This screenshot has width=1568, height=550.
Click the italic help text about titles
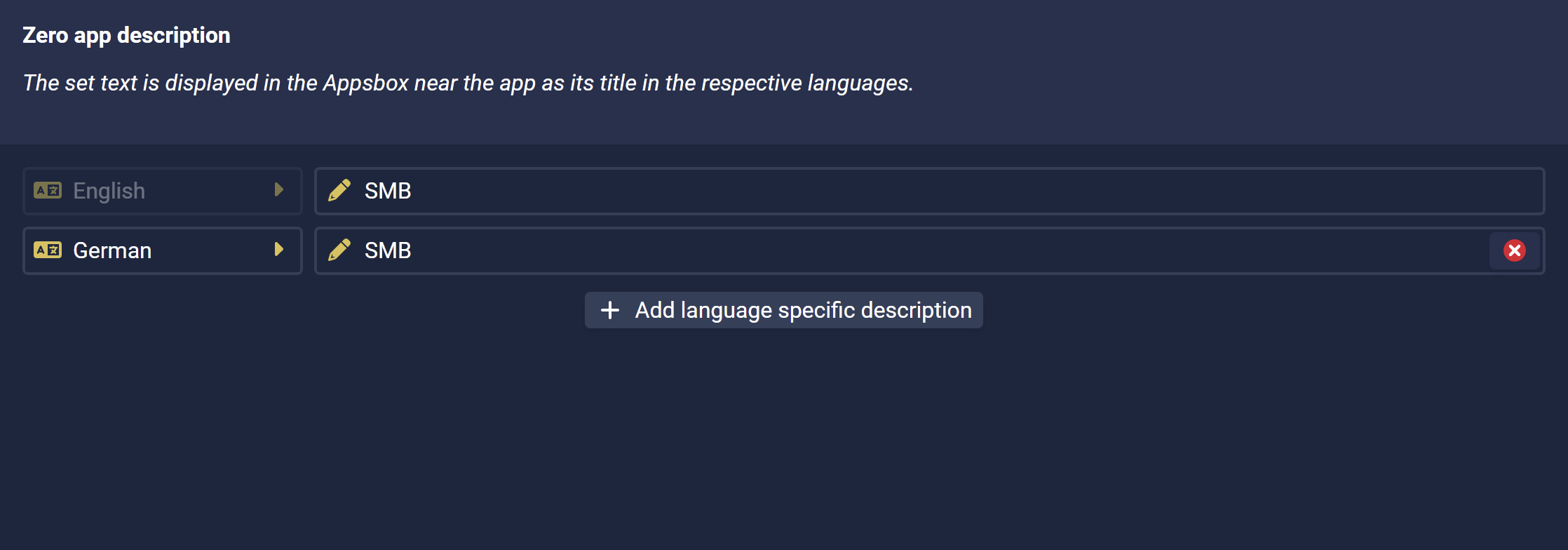click(468, 83)
